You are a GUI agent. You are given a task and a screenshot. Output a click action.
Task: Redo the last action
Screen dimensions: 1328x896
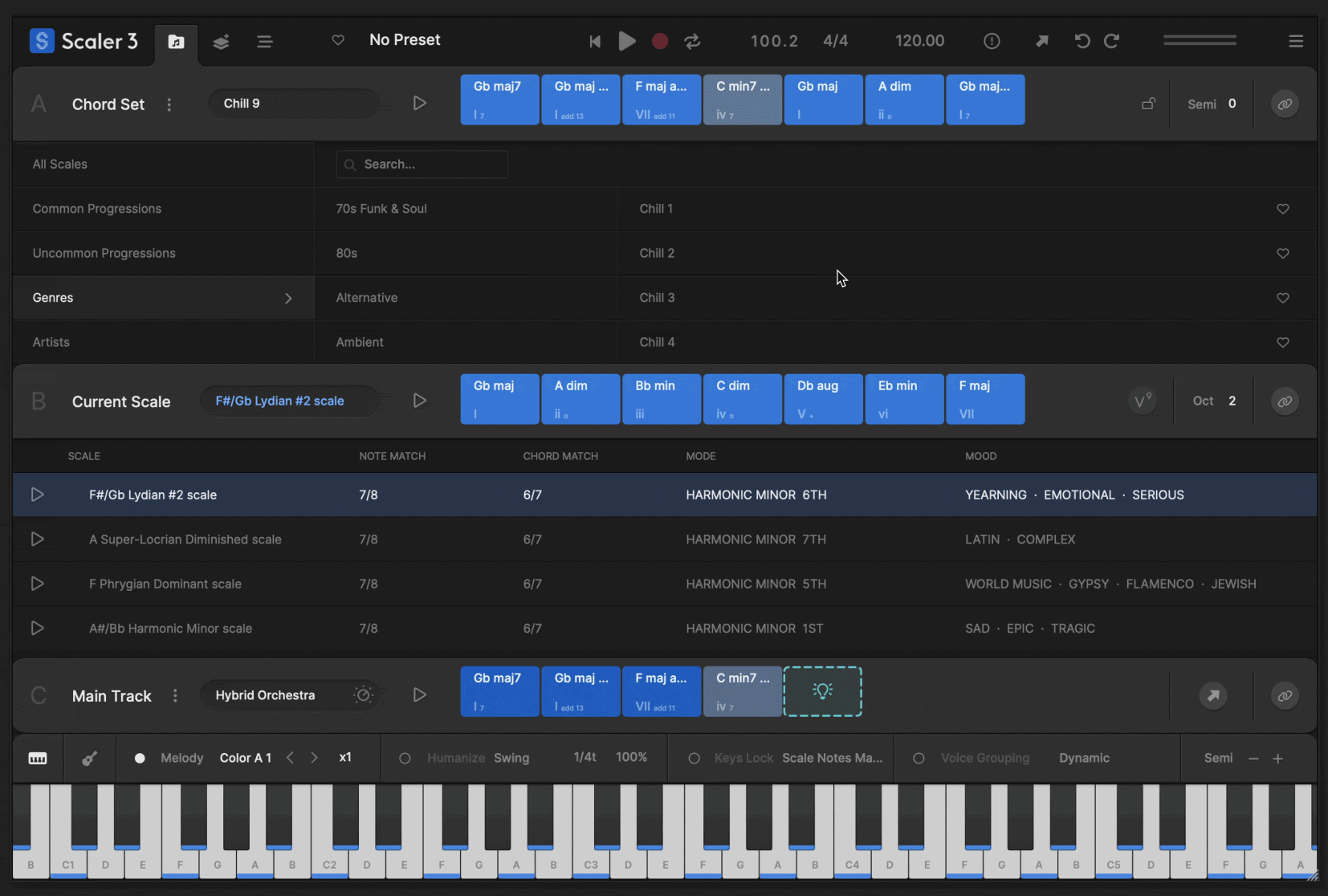coord(1114,41)
